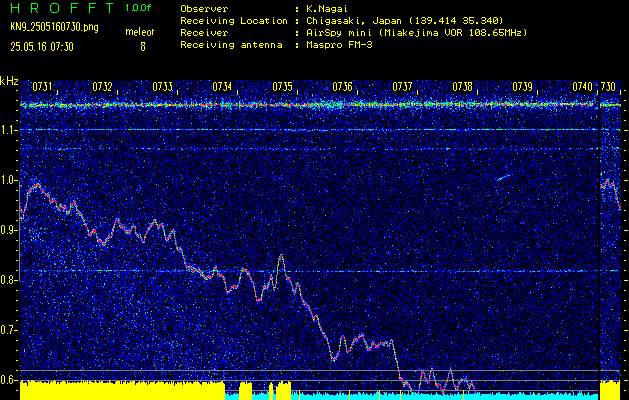Click the 0738 time marker
Viewport: 629px width, 400px height.
(x=463, y=87)
